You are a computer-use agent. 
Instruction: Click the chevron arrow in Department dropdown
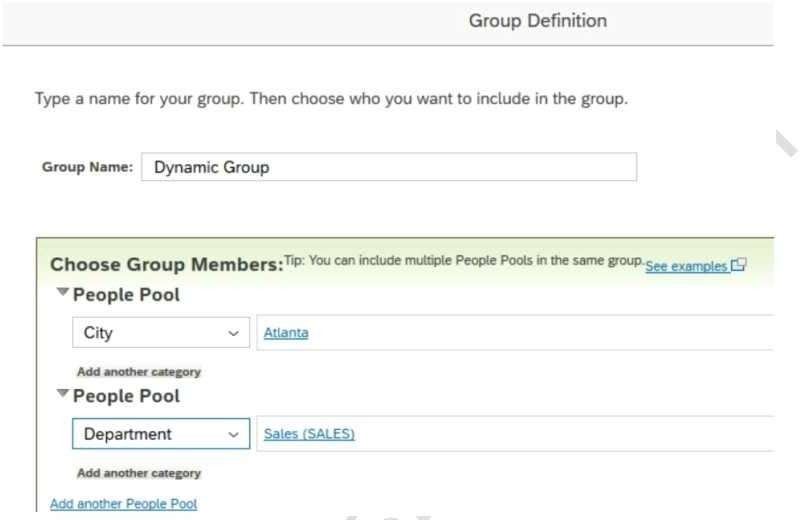[234, 434]
